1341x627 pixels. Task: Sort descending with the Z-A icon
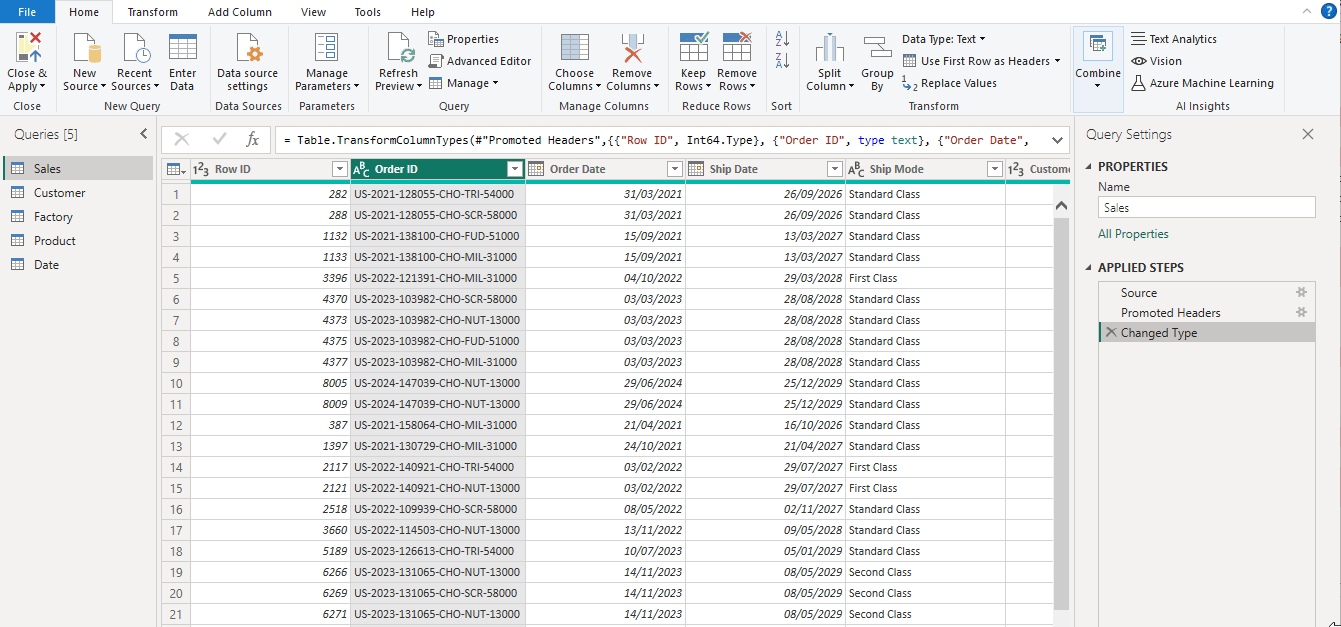(783, 61)
